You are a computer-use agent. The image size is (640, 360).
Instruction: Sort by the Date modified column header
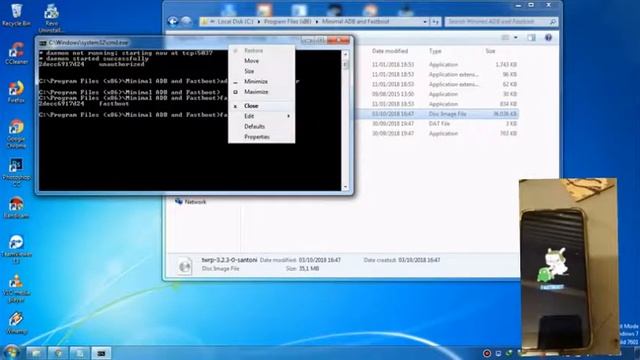(x=390, y=51)
